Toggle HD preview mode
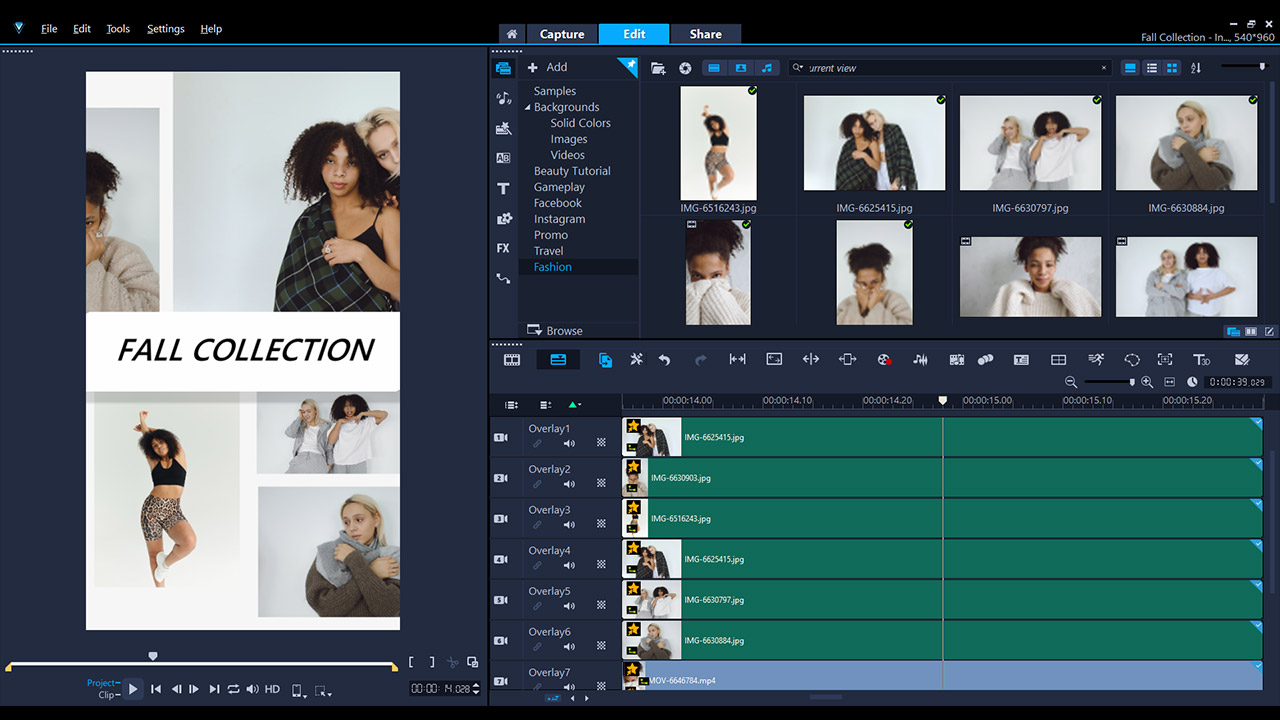This screenshot has width=1280, height=720. 272,689
